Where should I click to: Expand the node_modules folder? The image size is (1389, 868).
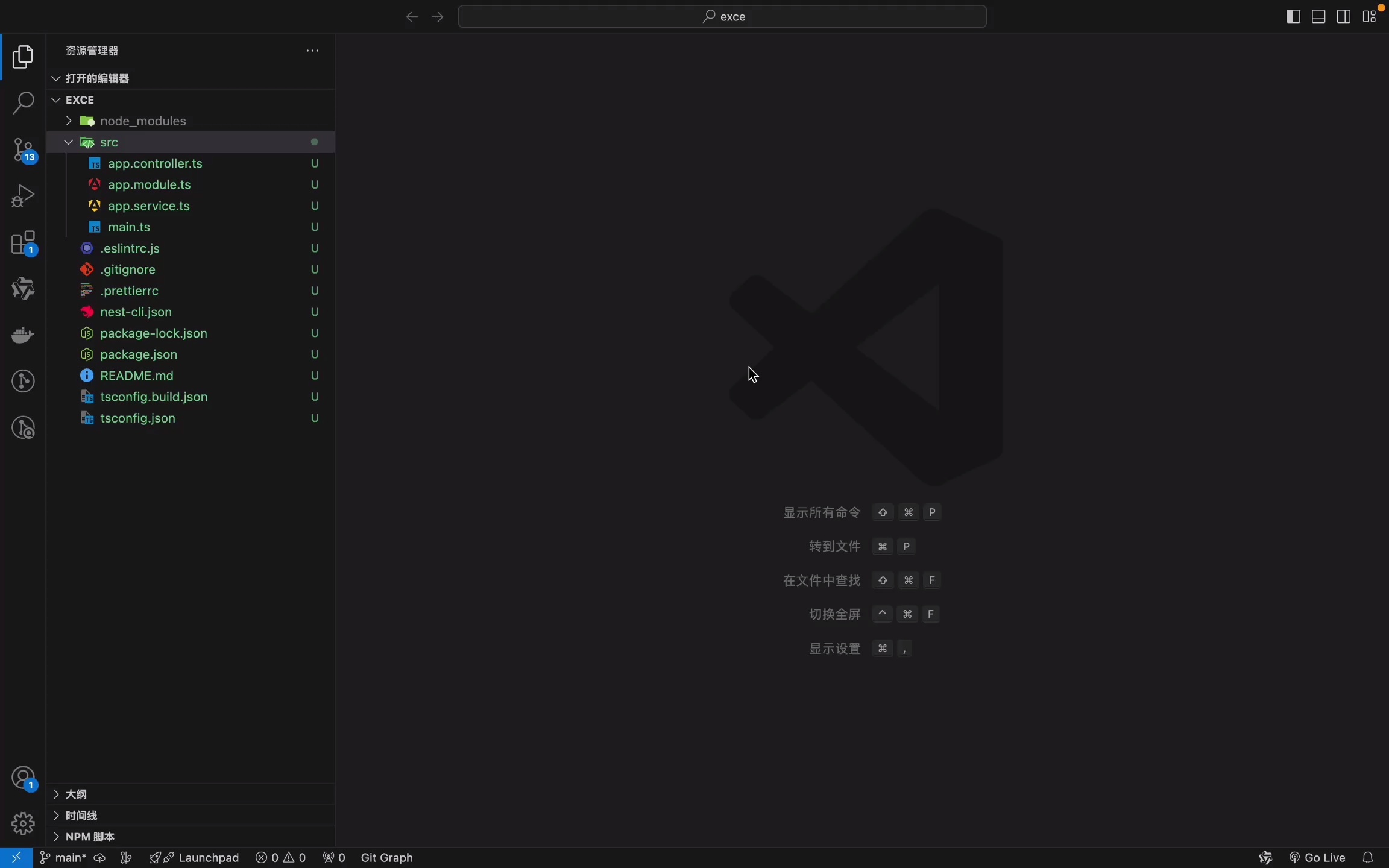coord(68,121)
